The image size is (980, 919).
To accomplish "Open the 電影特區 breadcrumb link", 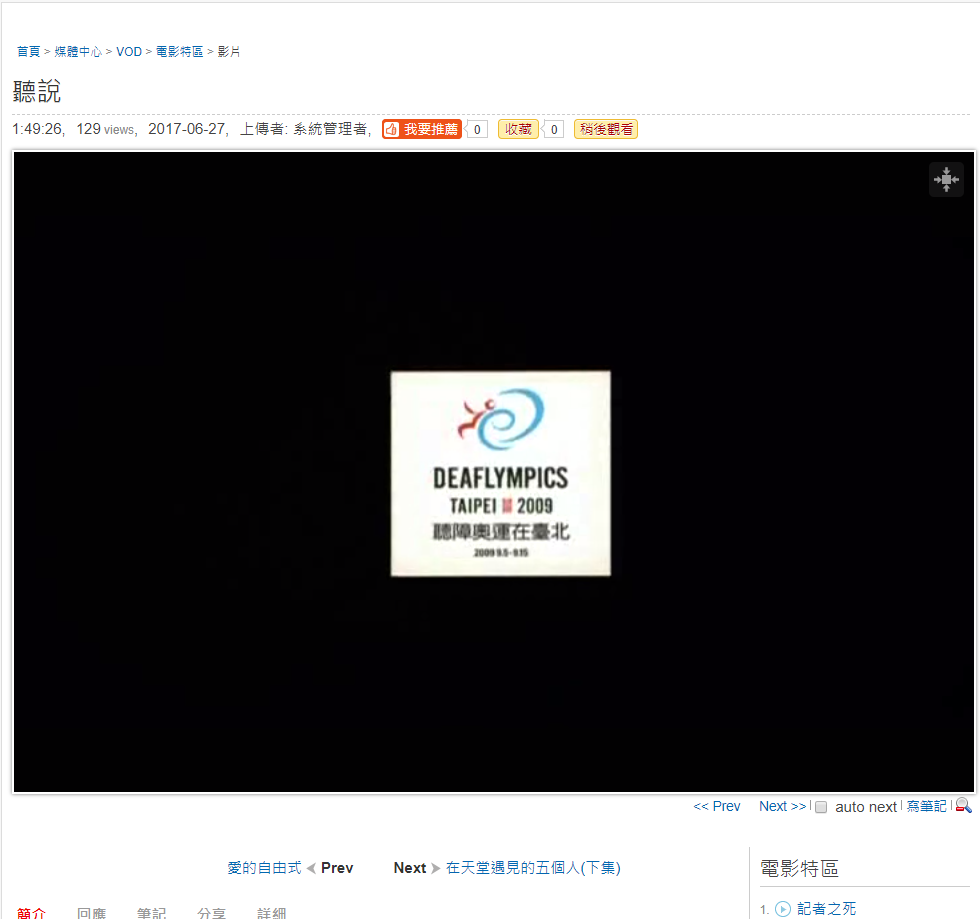I will click(x=179, y=51).
